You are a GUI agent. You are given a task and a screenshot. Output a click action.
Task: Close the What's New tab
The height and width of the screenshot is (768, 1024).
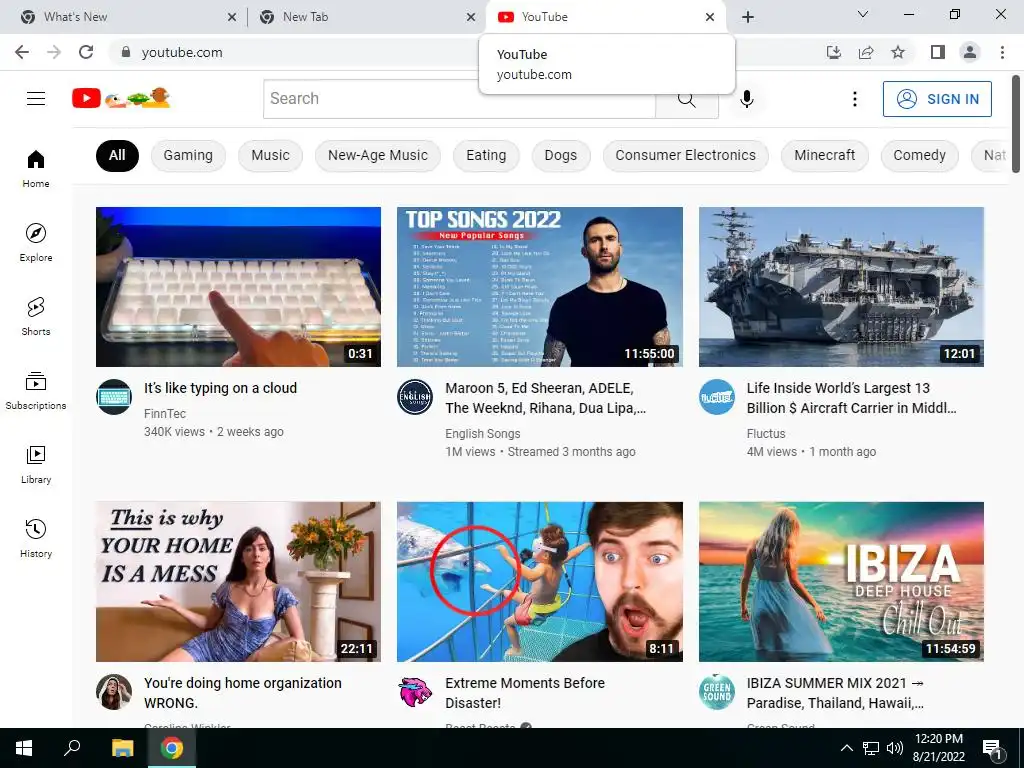tap(232, 17)
